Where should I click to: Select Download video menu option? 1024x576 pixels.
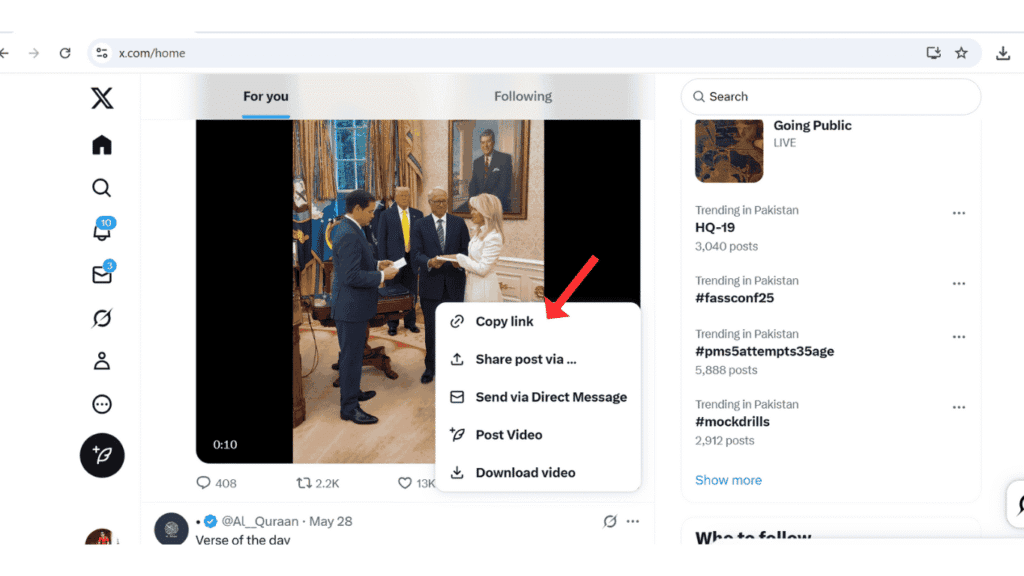click(x=525, y=473)
